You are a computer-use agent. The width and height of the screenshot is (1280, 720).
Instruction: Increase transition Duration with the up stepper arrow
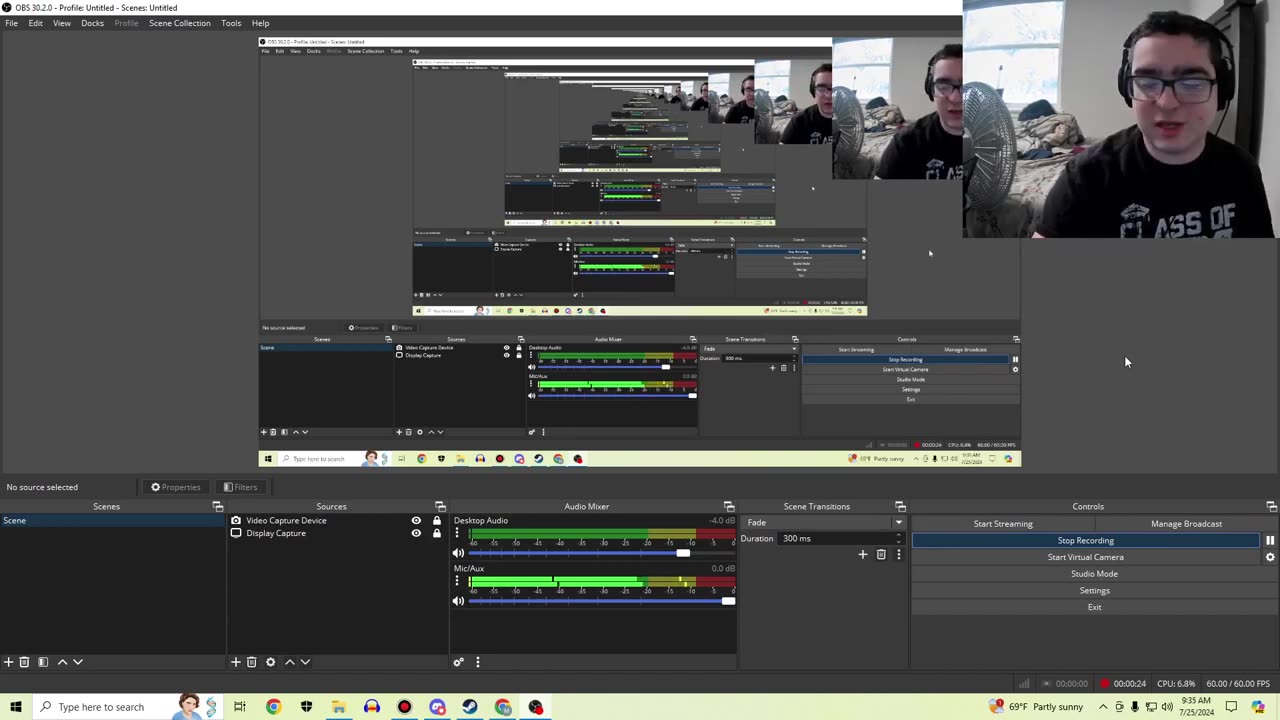tap(898, 535)
